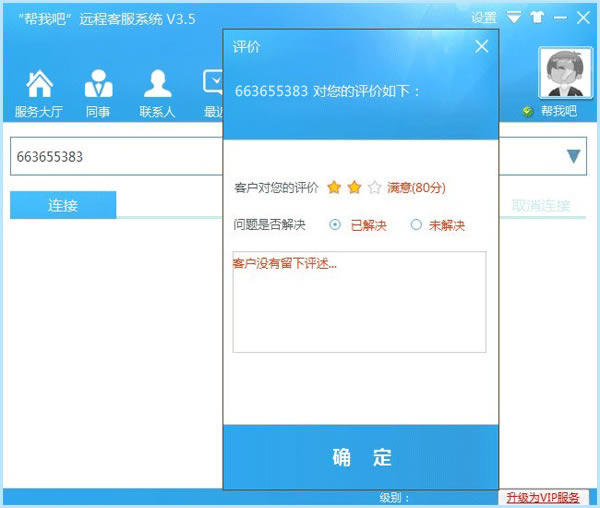Click the green online status icon
This screenshot has width=600, height=508.
[528, 111]
